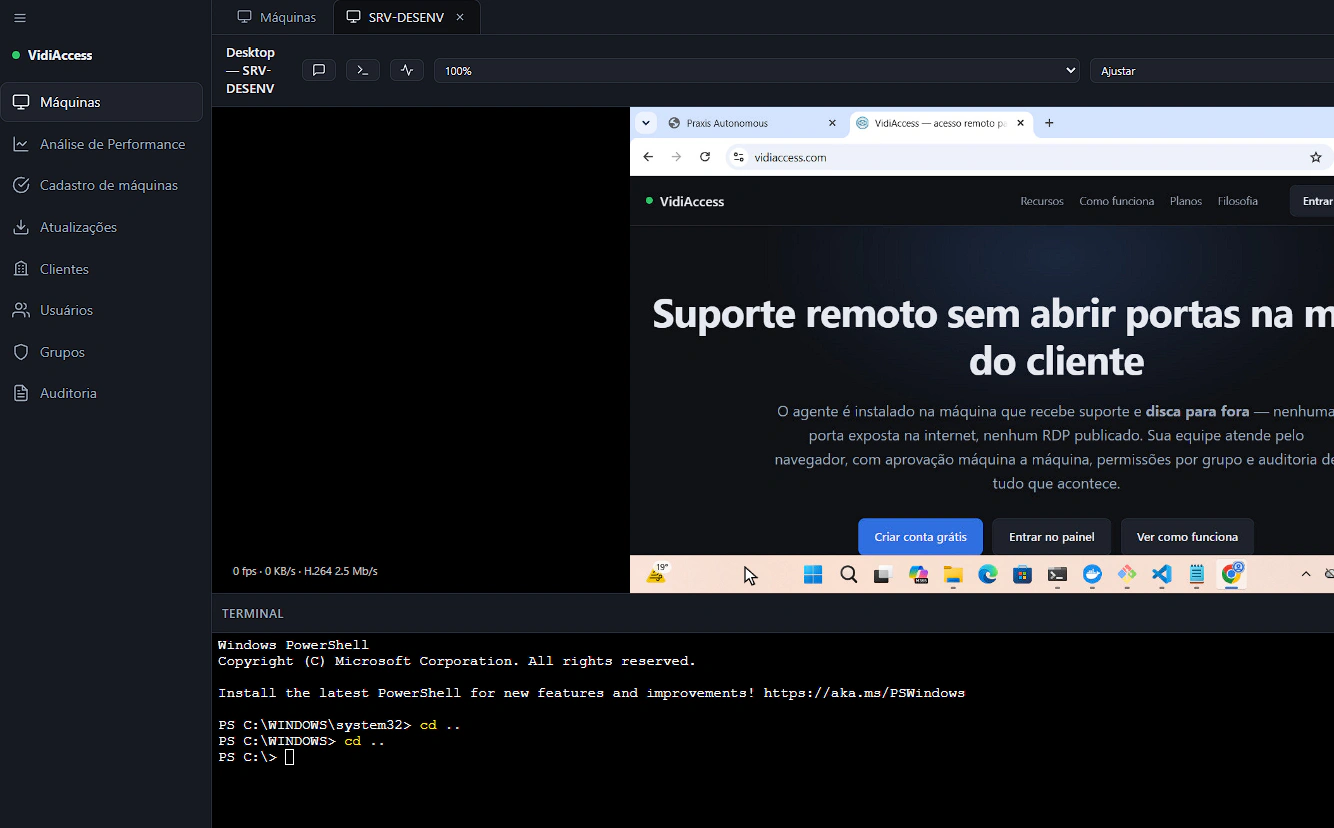The image size is (1334, 828).
Task: Close the SRV-DESENV tab
Action: pyautogui.click(x=460, y=17)
